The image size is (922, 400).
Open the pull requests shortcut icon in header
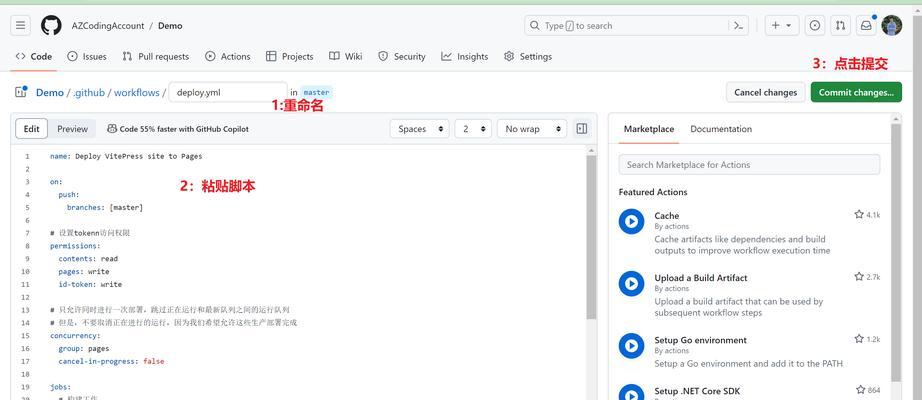click(x=840, y=25)
